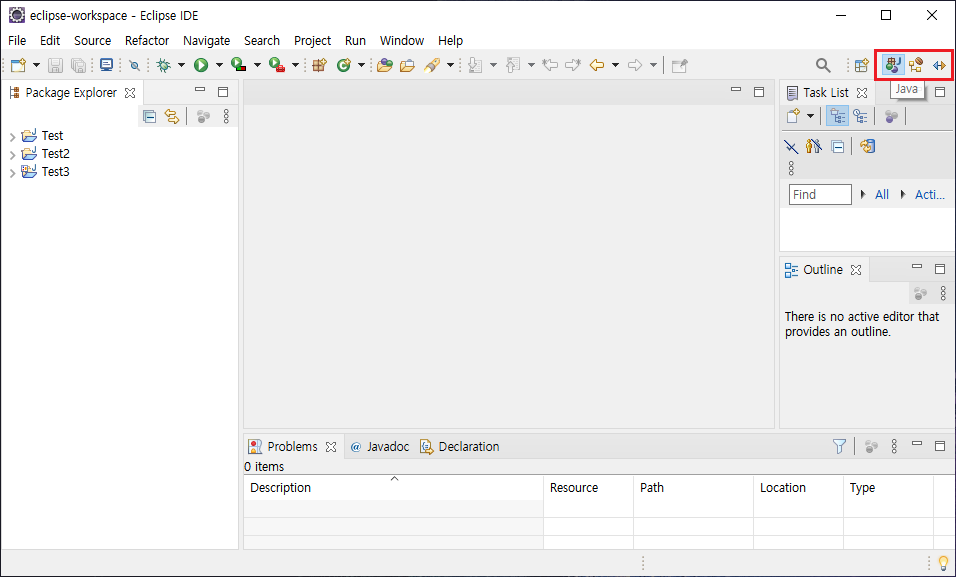Open the External Tools dropdown arrow
The image size is (956, 577).
click(x=295, y=65)
